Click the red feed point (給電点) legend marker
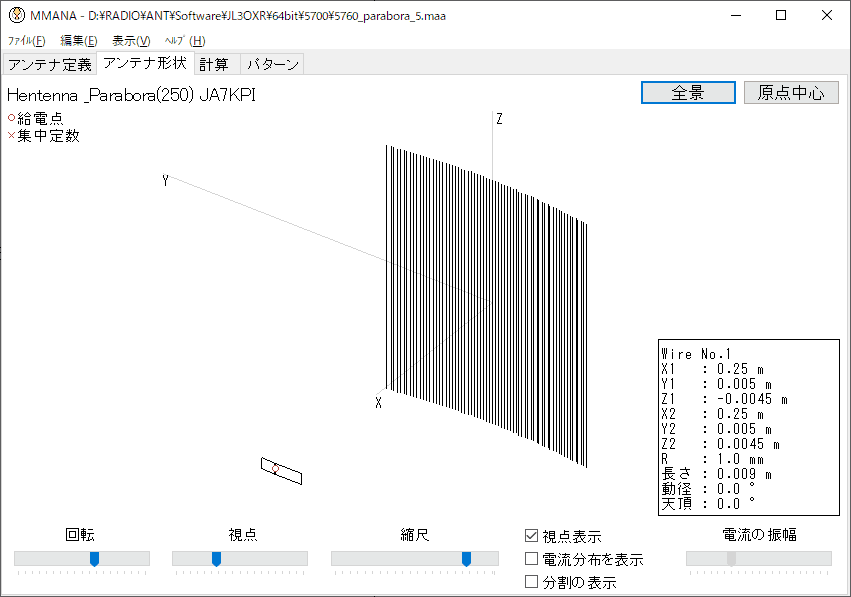 coord(12,118)
